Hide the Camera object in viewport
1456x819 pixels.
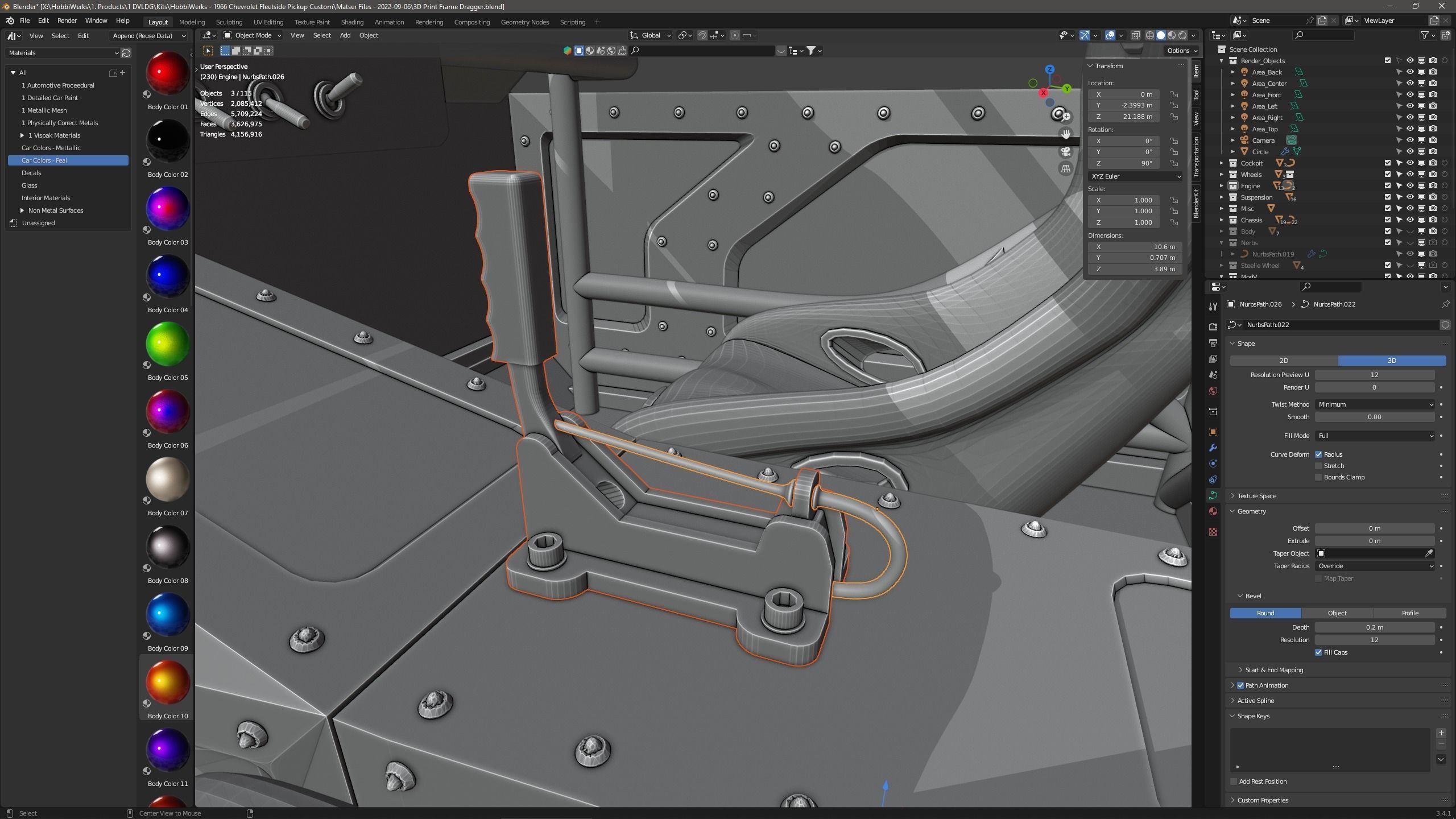point(1410,140)
